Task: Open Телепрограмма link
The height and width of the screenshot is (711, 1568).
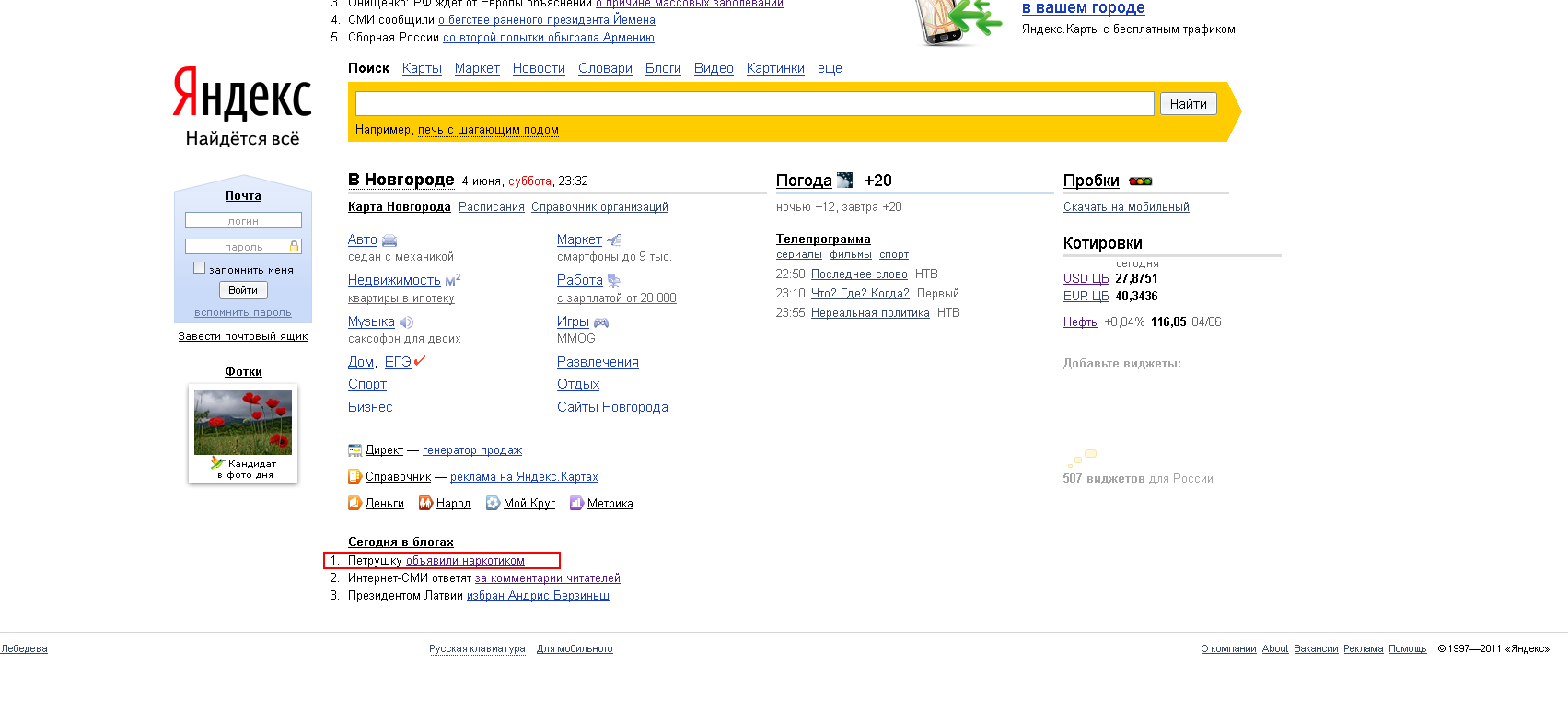Action: tap(823, 239)
